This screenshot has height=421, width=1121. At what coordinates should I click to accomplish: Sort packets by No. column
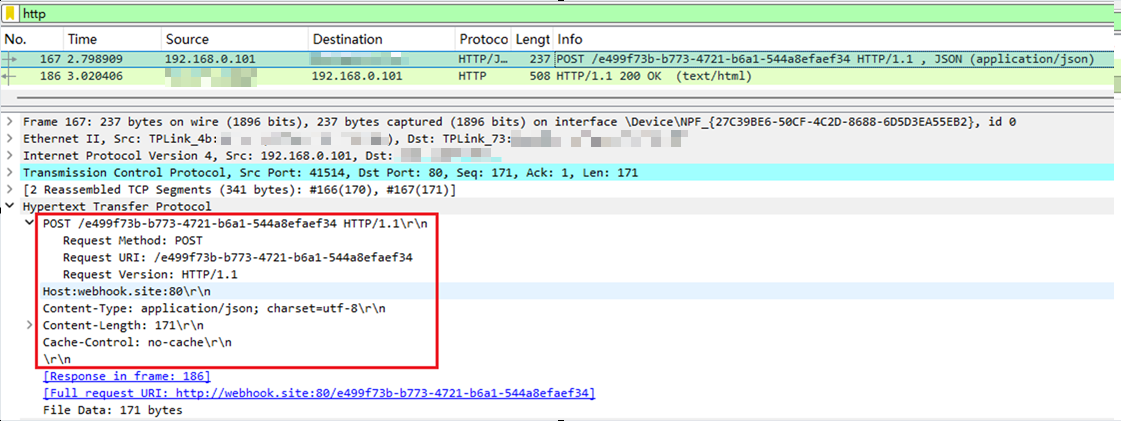tap(33, 39)
